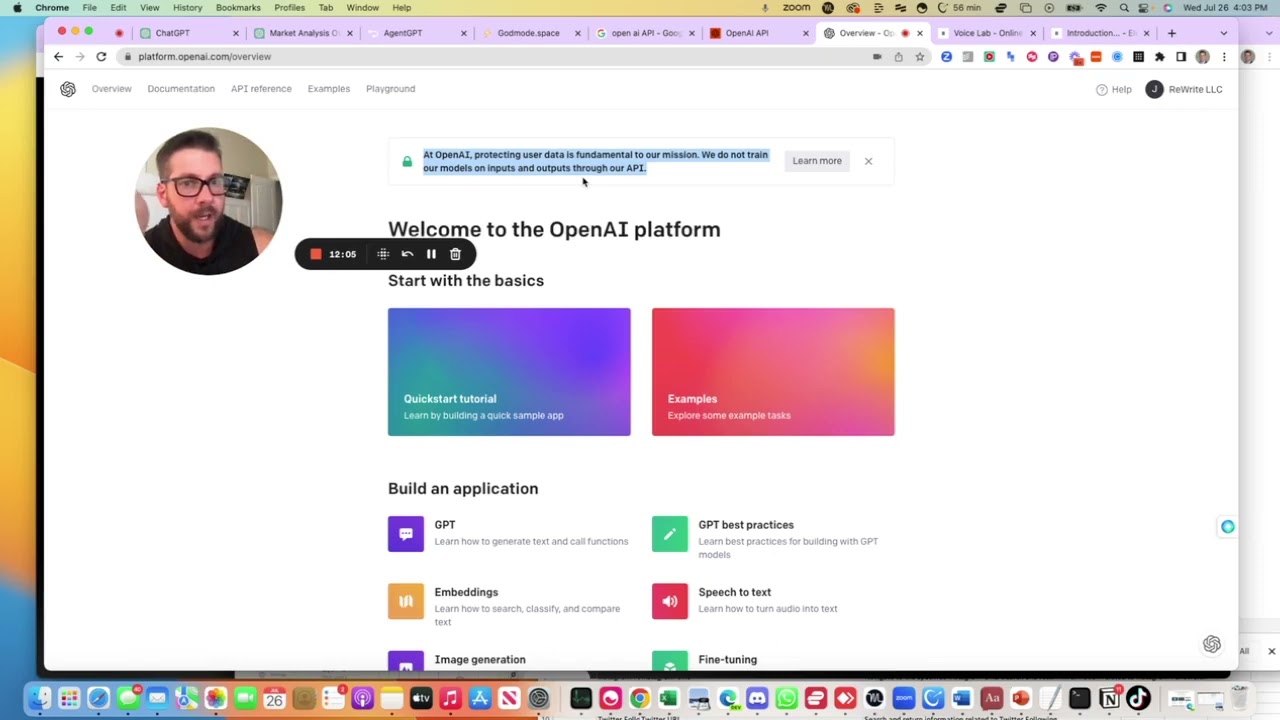Open the Fine-tuning guide

click(x=728, y=660)
